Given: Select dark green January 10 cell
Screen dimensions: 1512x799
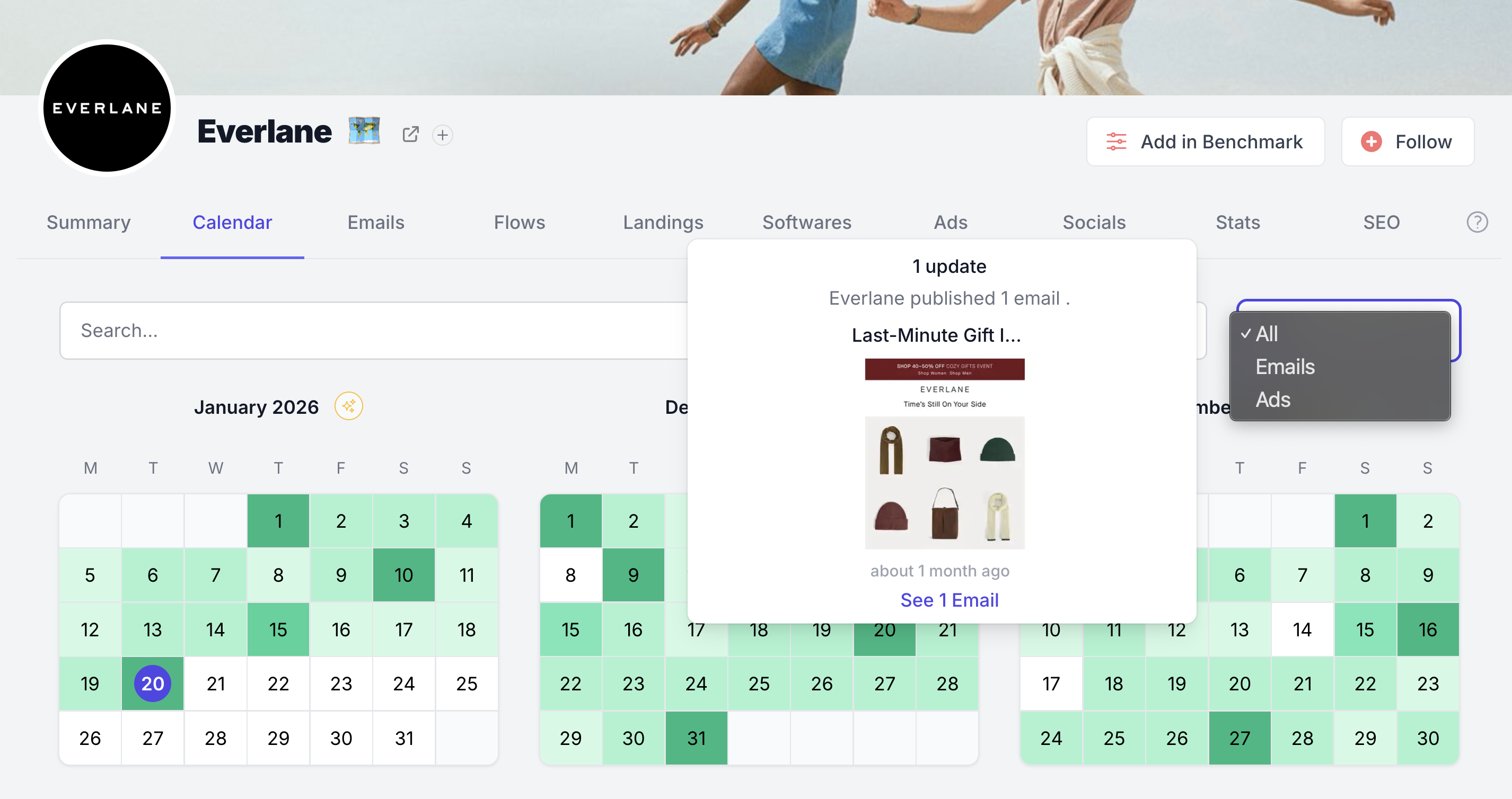Looking at the screenshot, I should pyautogui.click(x=403, y=575).
